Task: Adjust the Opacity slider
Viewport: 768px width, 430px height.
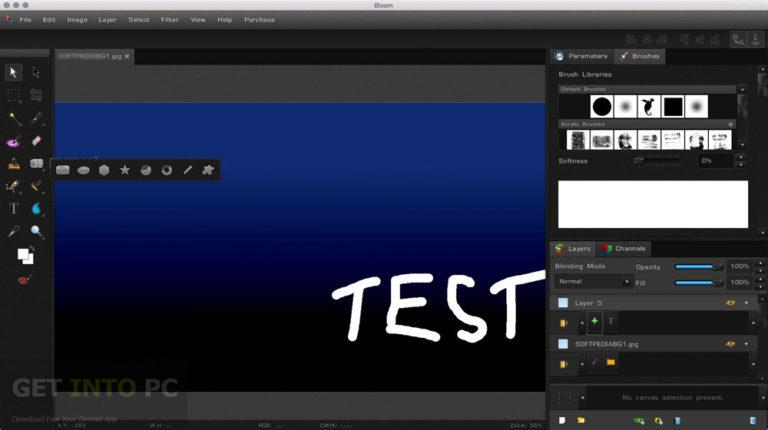Action: (x=698, y=266)
